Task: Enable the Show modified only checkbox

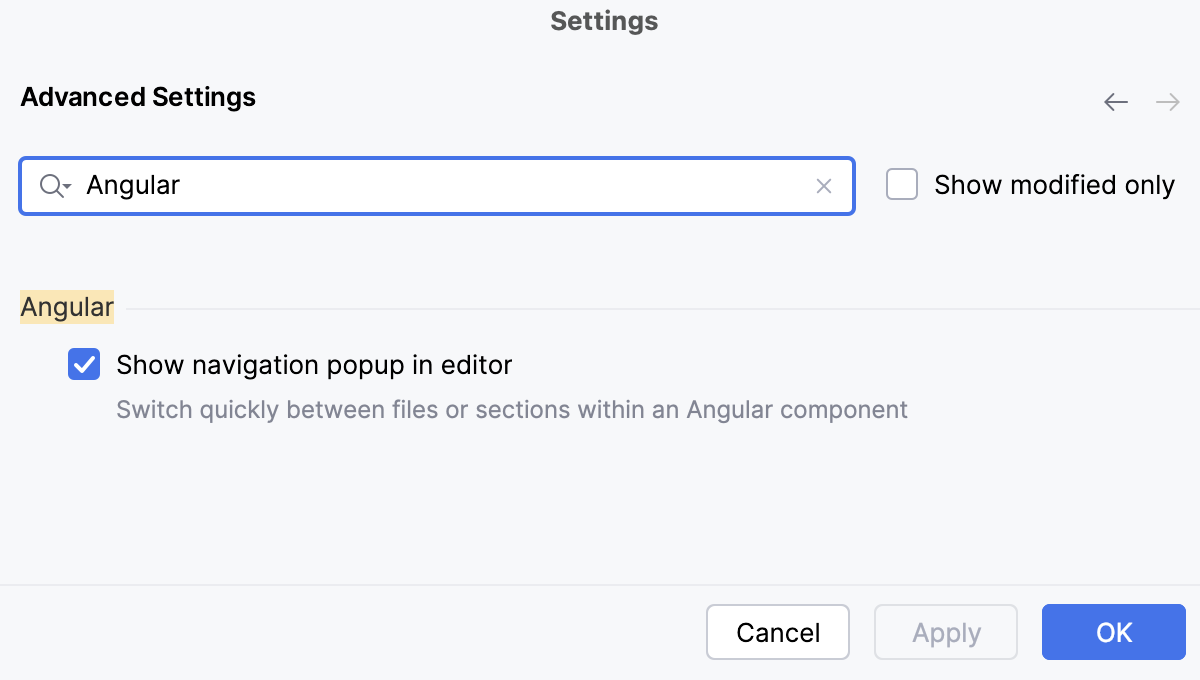Action: click(x=901, y=184)
